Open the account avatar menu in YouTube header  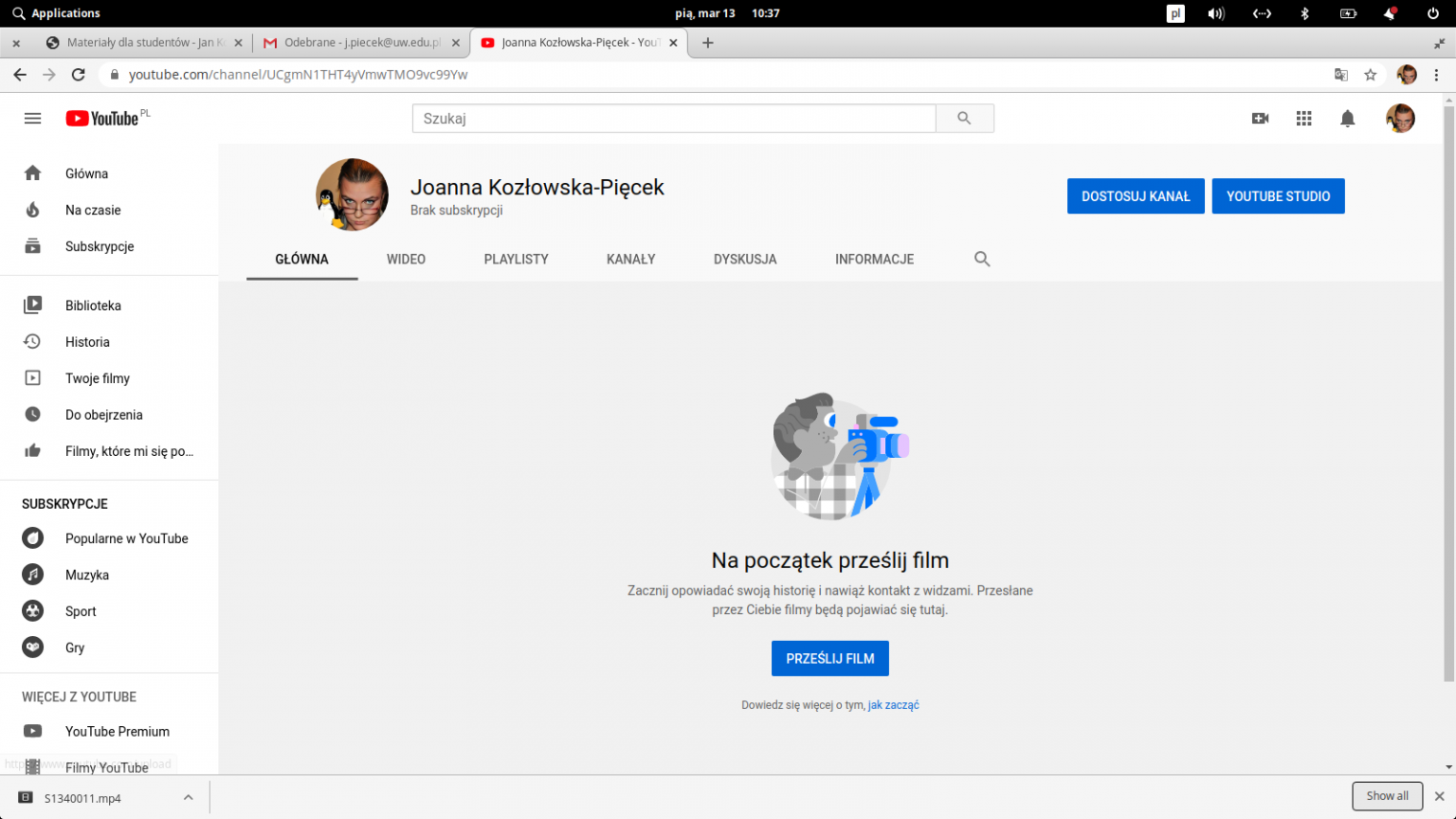pos(1400,118)
